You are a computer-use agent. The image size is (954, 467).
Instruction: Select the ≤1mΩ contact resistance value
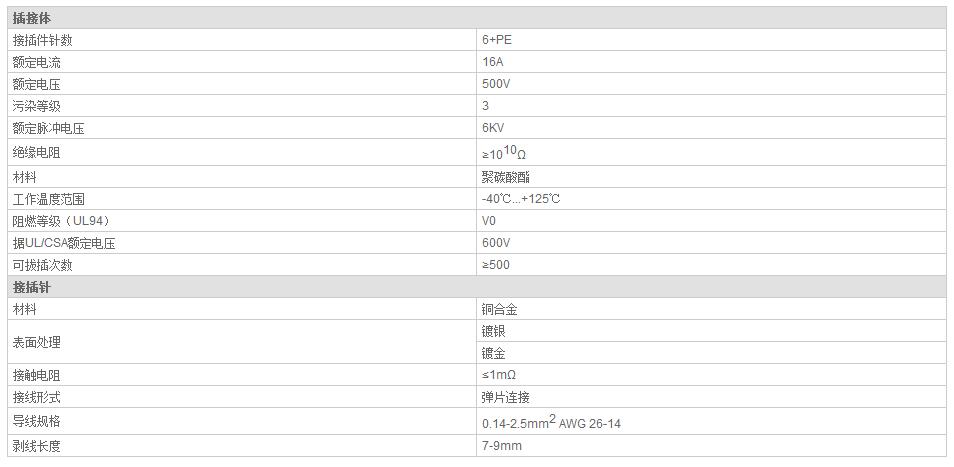pos(499,375)
